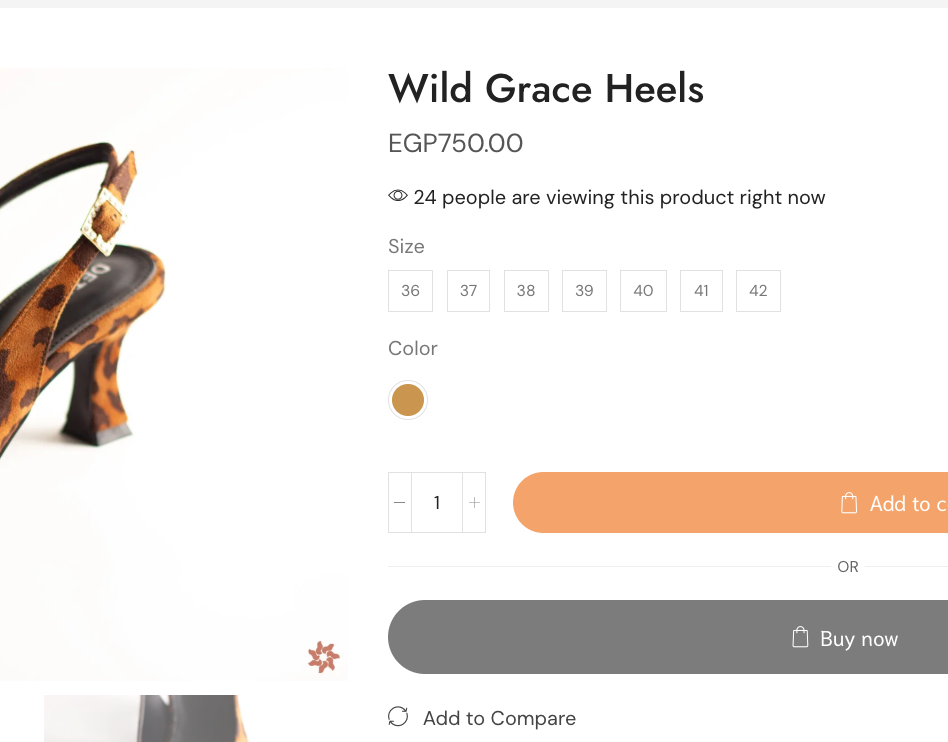
Task: Choose size 38
Action: click(526, 291)
